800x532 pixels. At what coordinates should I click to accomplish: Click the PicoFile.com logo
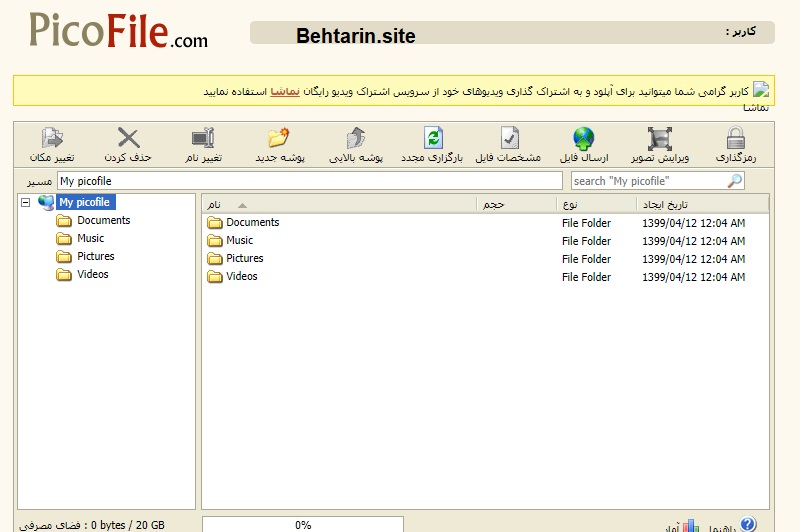118,30
